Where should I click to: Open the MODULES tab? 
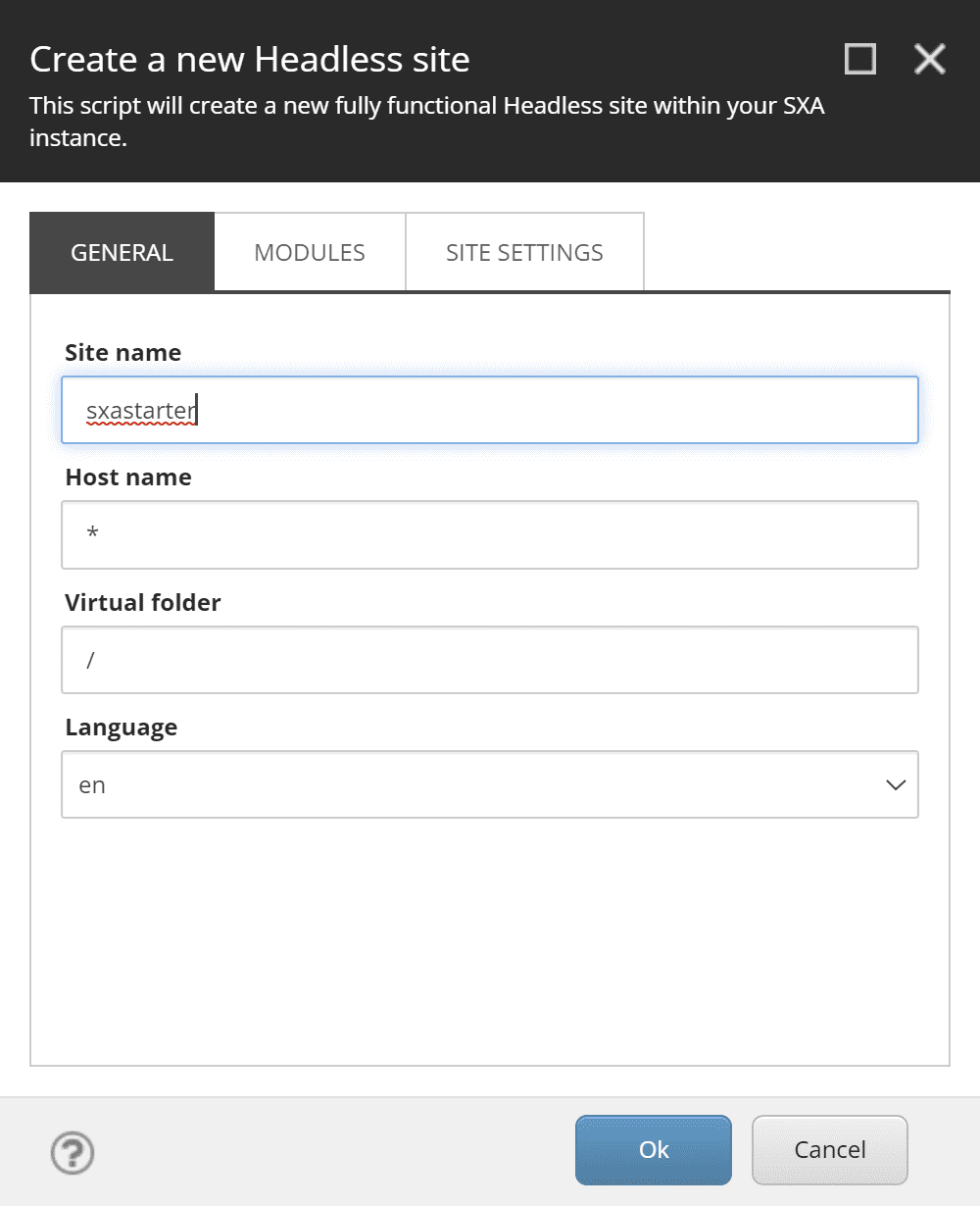tap(310, 253)
